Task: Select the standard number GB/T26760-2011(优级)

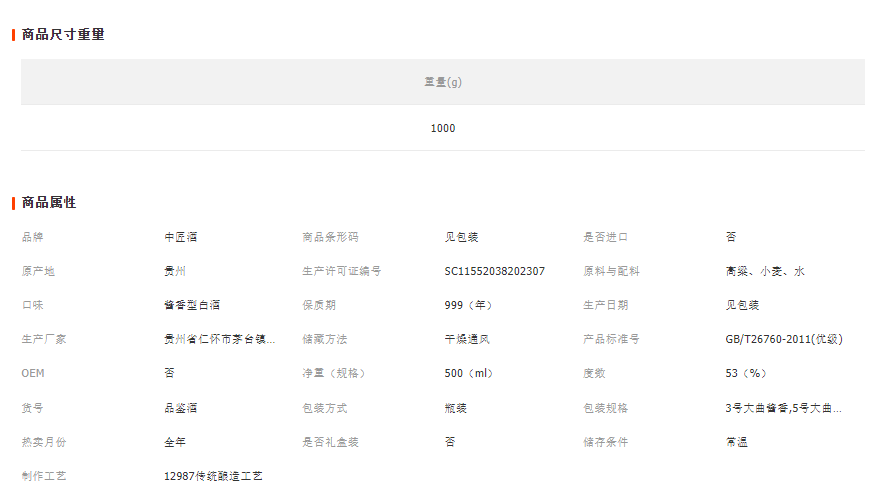Action: coord(784,339)
